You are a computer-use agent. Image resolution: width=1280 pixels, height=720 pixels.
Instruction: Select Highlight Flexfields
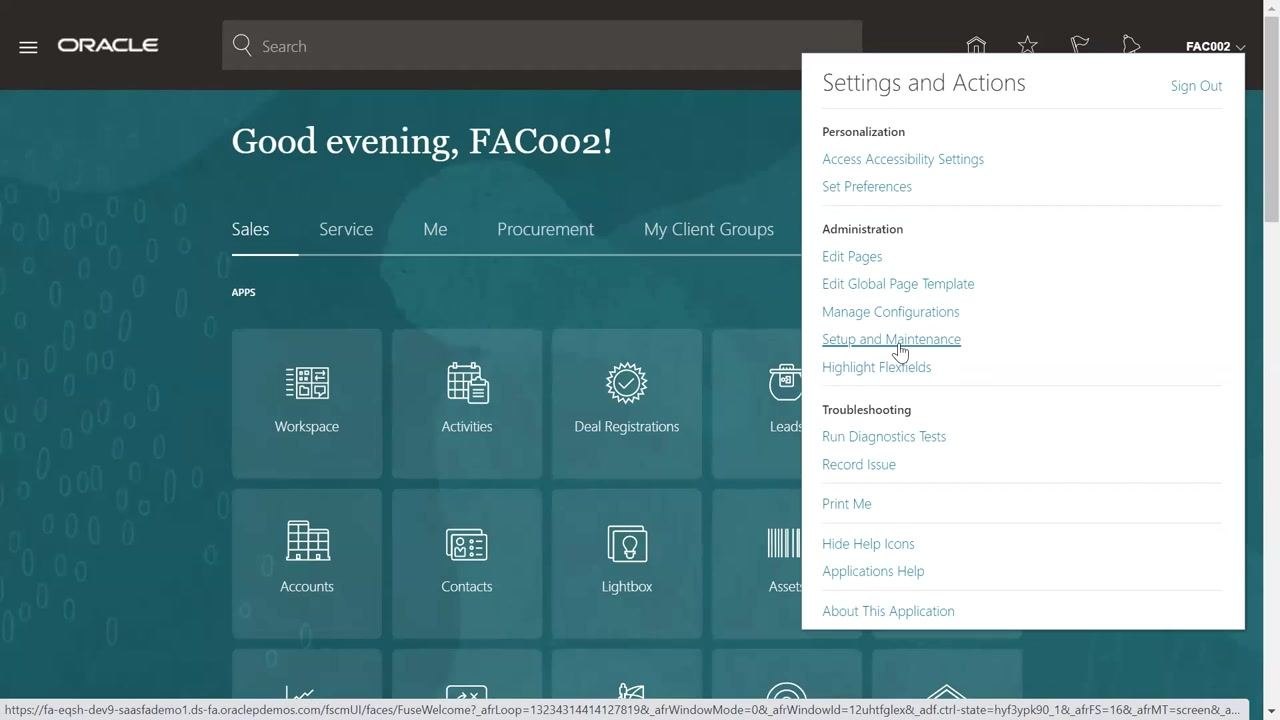[877, 367]
